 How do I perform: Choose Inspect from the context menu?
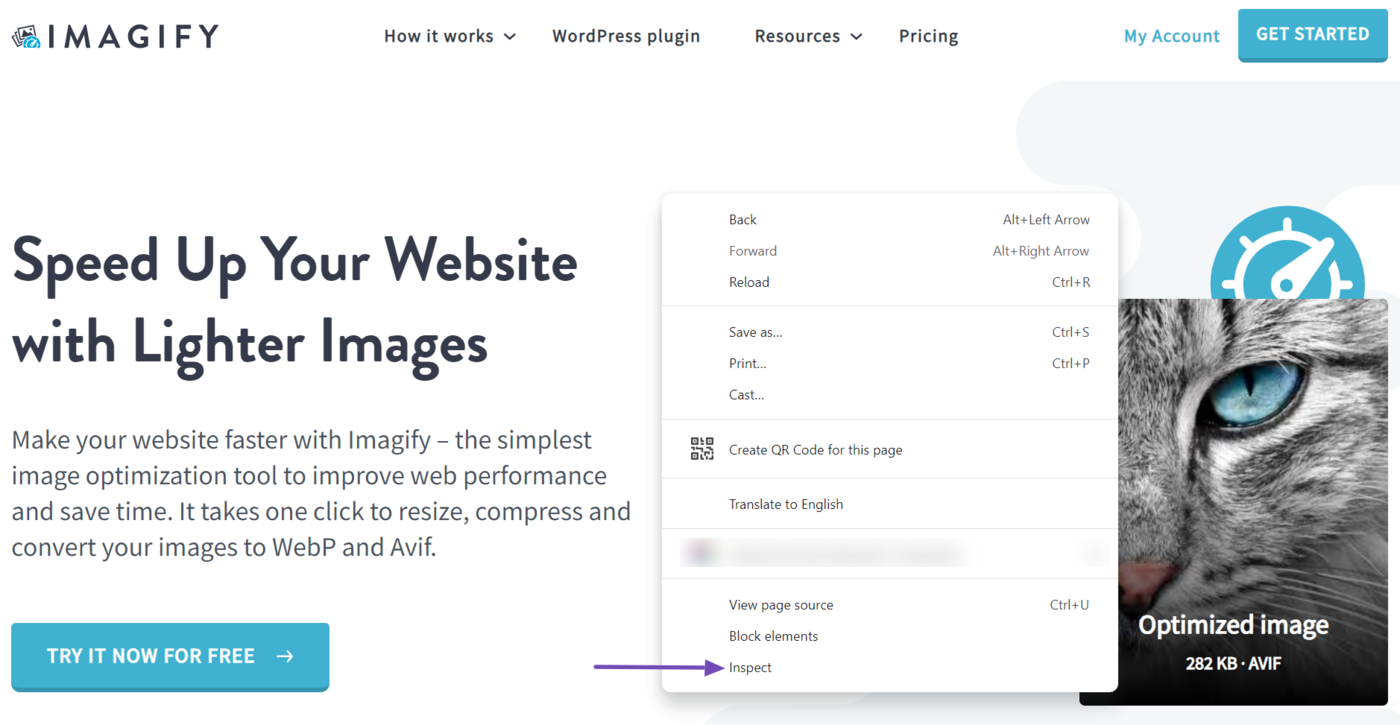(x=890, y=667)
